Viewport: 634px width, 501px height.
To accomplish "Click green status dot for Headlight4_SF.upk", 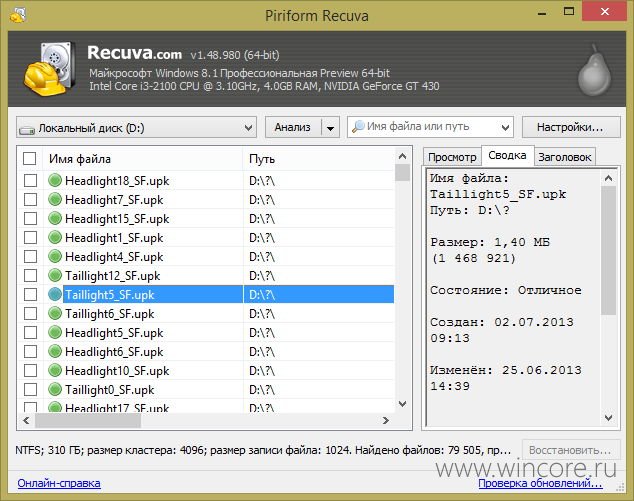I will coord(55,256).
